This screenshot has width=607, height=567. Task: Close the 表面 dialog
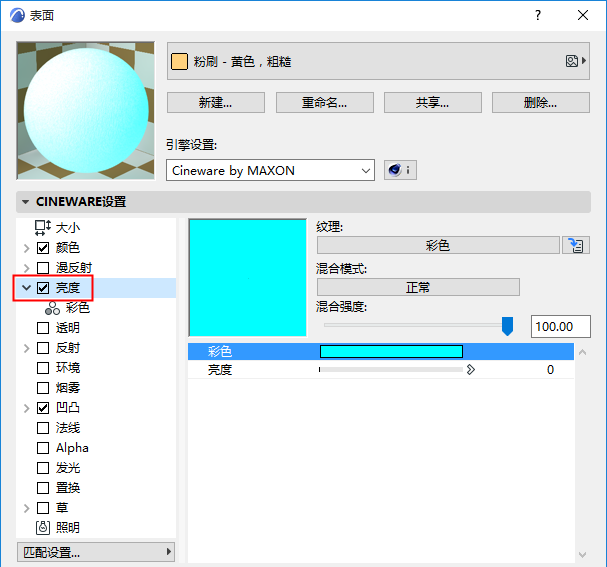583,15
